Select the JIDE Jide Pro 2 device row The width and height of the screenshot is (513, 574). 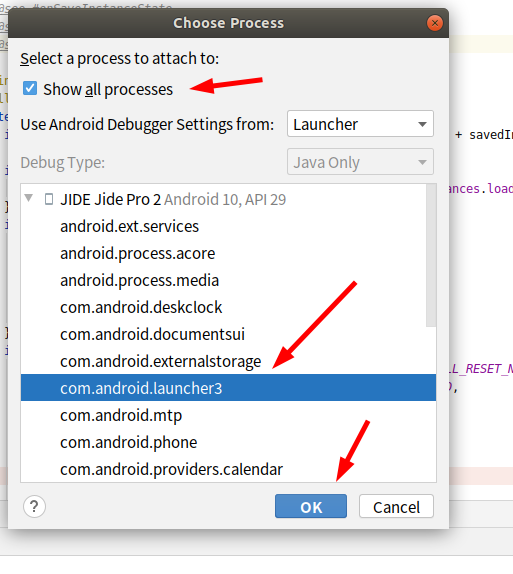(x=224, y=200)
